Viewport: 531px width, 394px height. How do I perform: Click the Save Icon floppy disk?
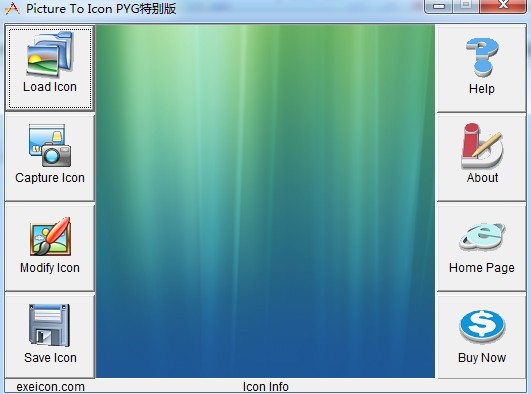click(x=49, y=325)
